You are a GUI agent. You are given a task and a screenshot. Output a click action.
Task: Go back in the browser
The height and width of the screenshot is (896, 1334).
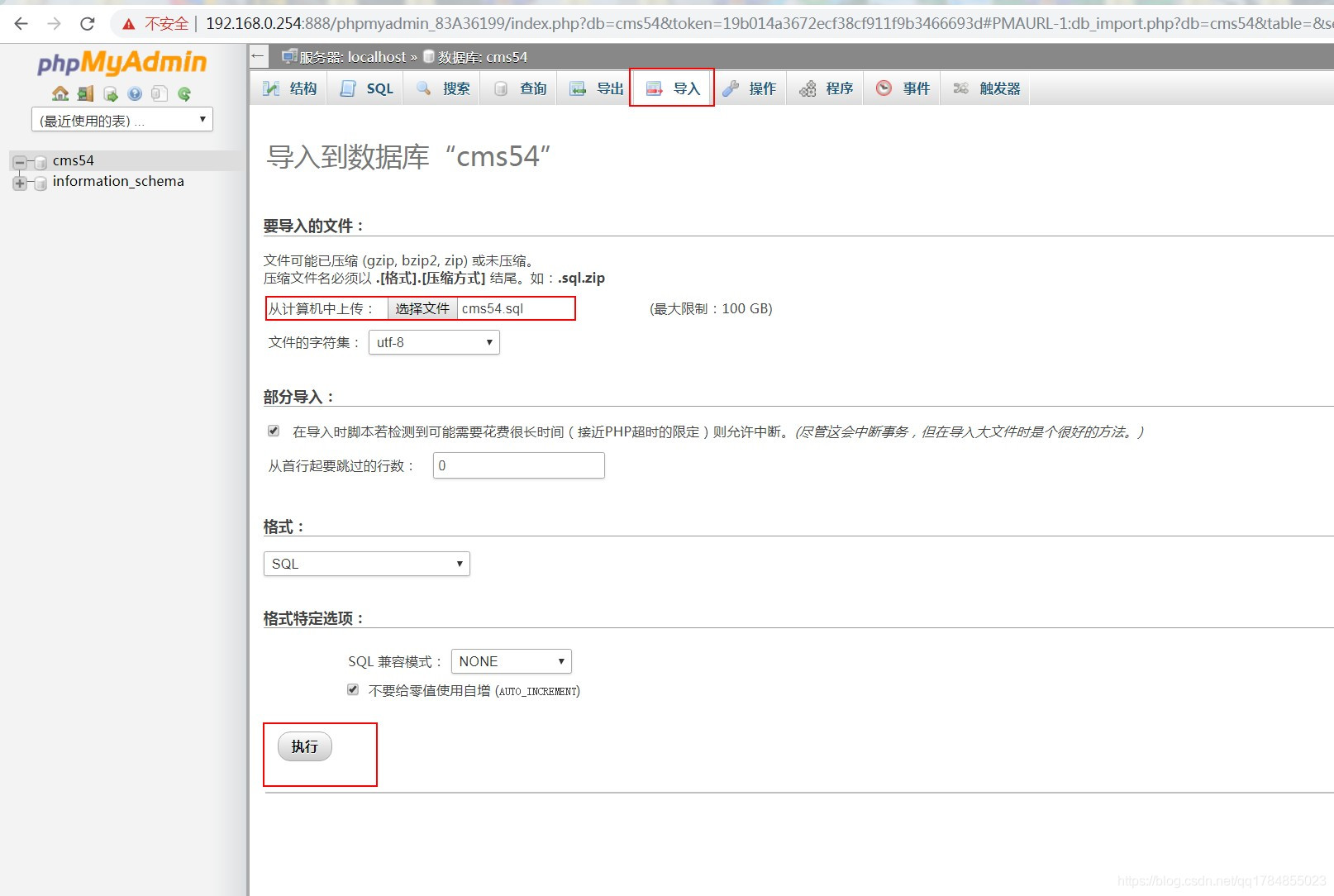tap(21, 23)
